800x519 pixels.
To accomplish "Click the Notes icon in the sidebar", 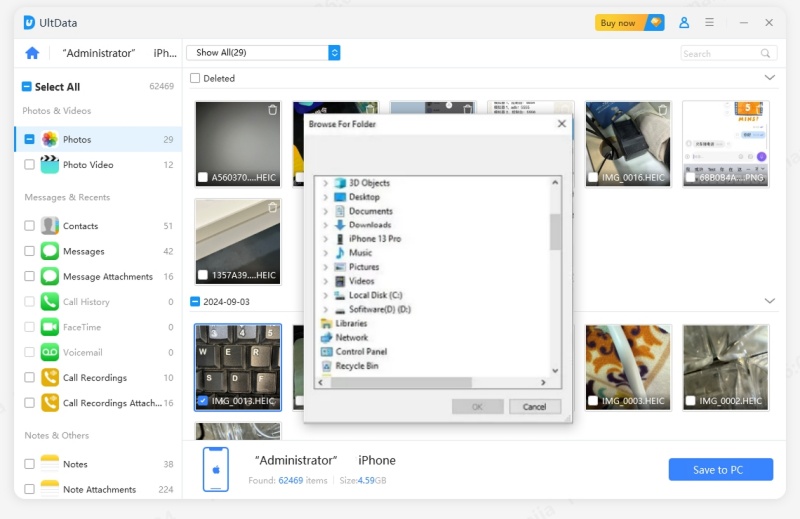I will pyautogui.click(x=50, y=464).
